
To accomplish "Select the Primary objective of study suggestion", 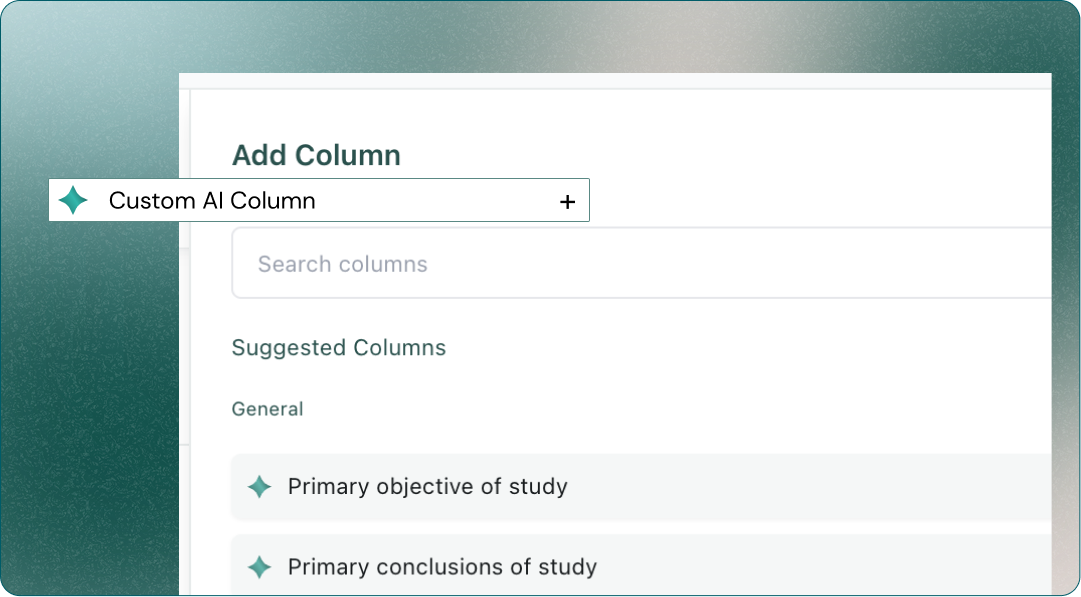I will coord(428,487).
